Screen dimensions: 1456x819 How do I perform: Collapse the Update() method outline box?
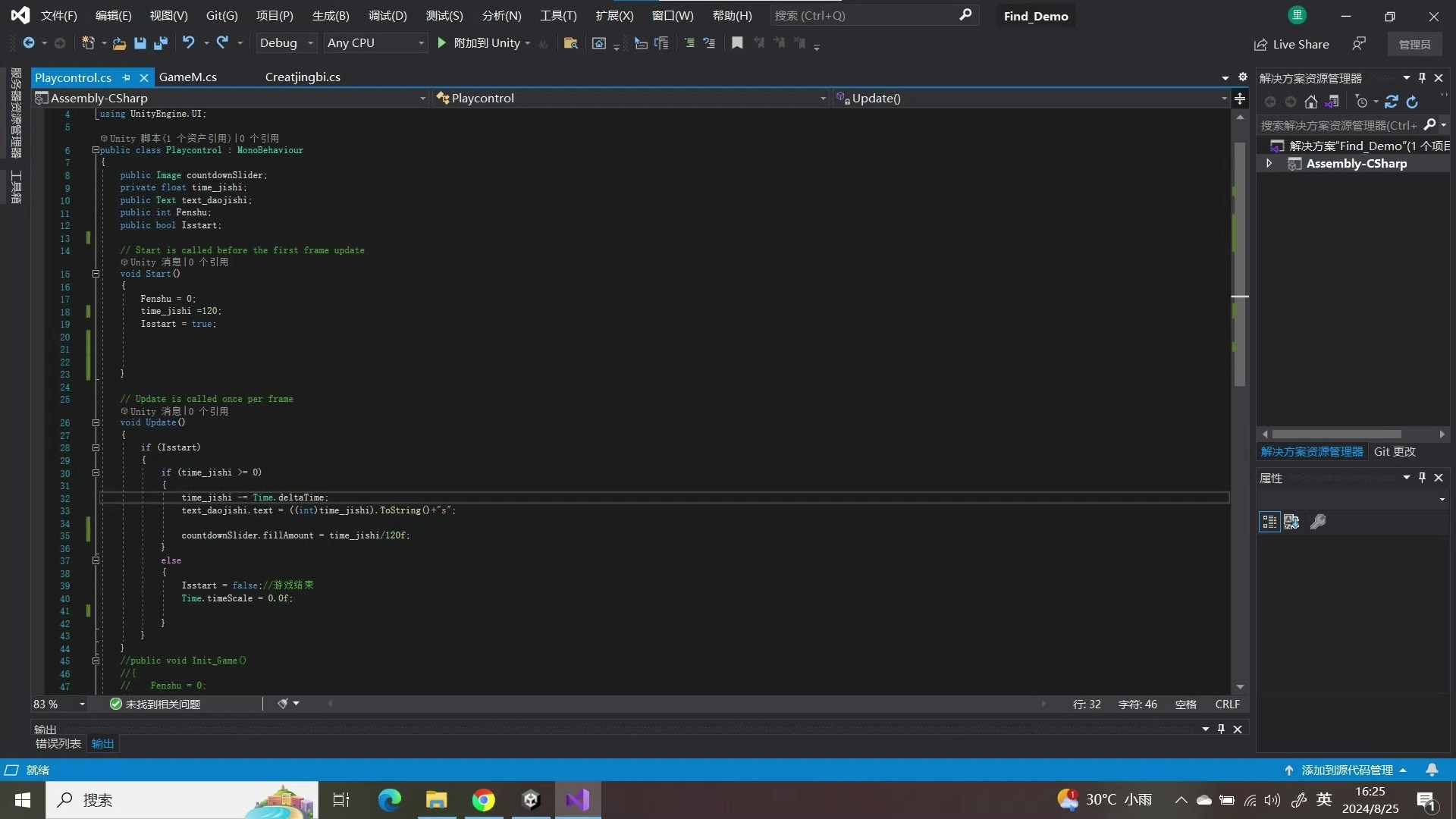tap(96, 423)
